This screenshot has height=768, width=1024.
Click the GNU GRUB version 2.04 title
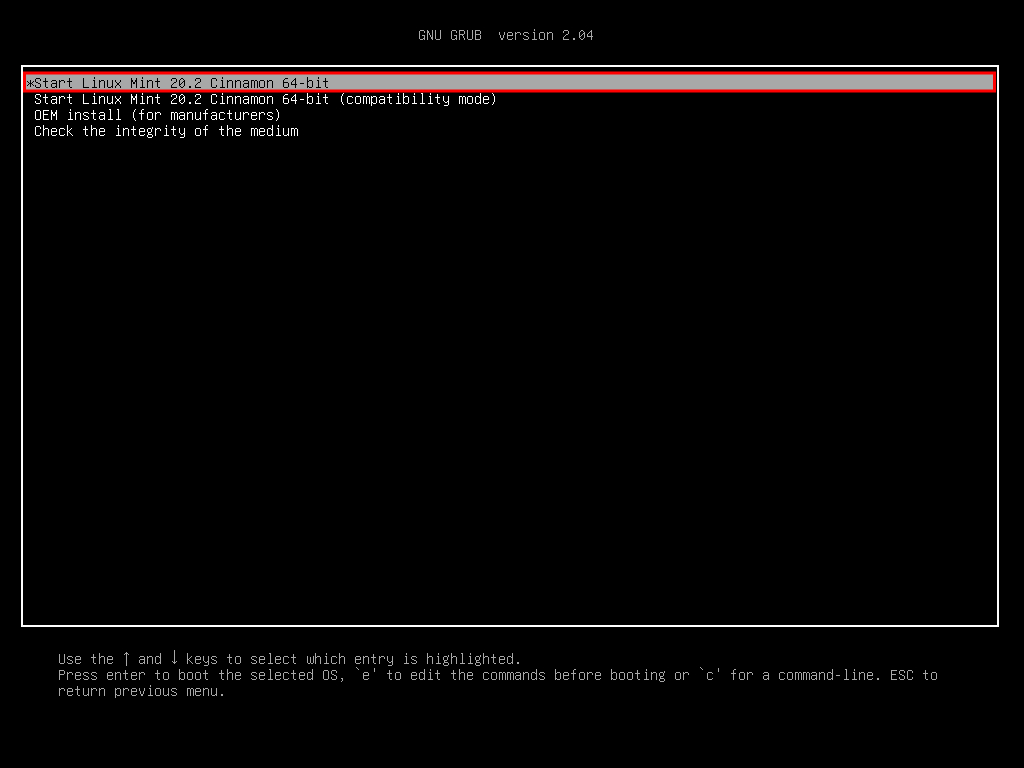tap(505, 35)
